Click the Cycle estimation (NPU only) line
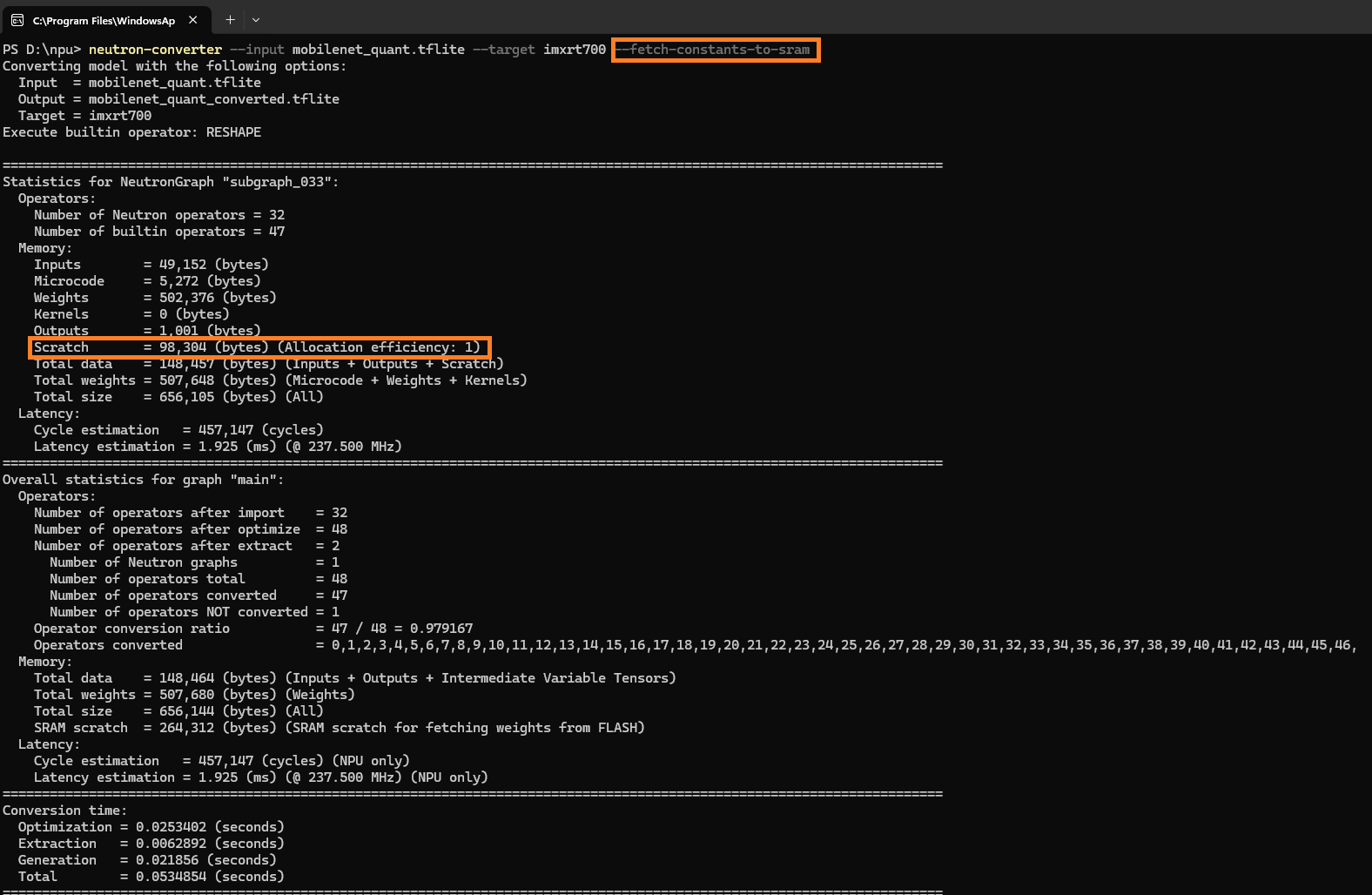Viewport: 1372px width, 895px height. click(x=222, y=761)
